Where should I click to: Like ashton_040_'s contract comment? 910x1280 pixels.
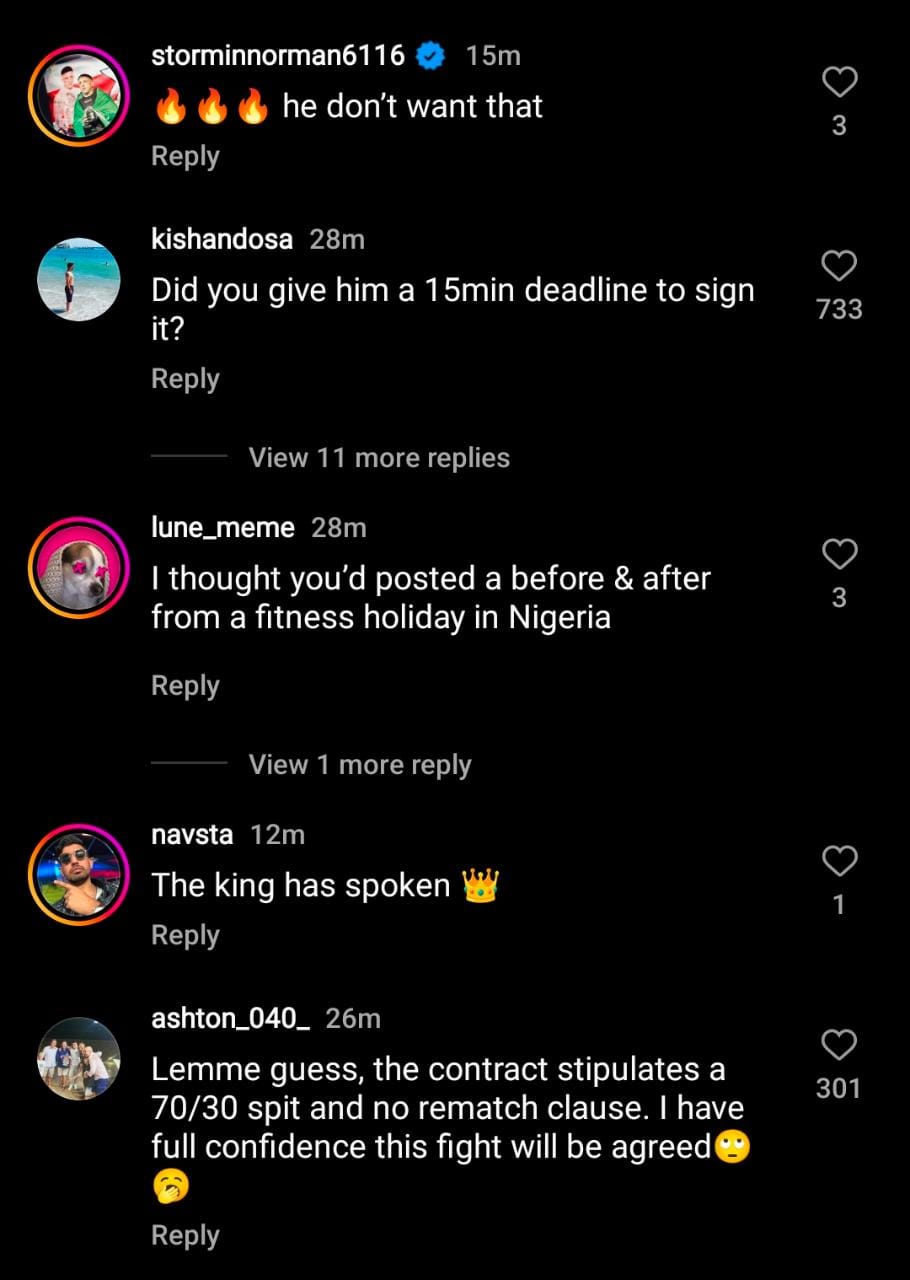pos(839,1045)
